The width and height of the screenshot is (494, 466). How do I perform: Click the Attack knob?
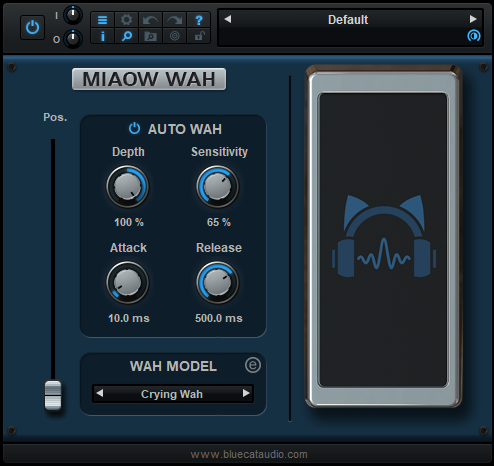click(128, 282)
